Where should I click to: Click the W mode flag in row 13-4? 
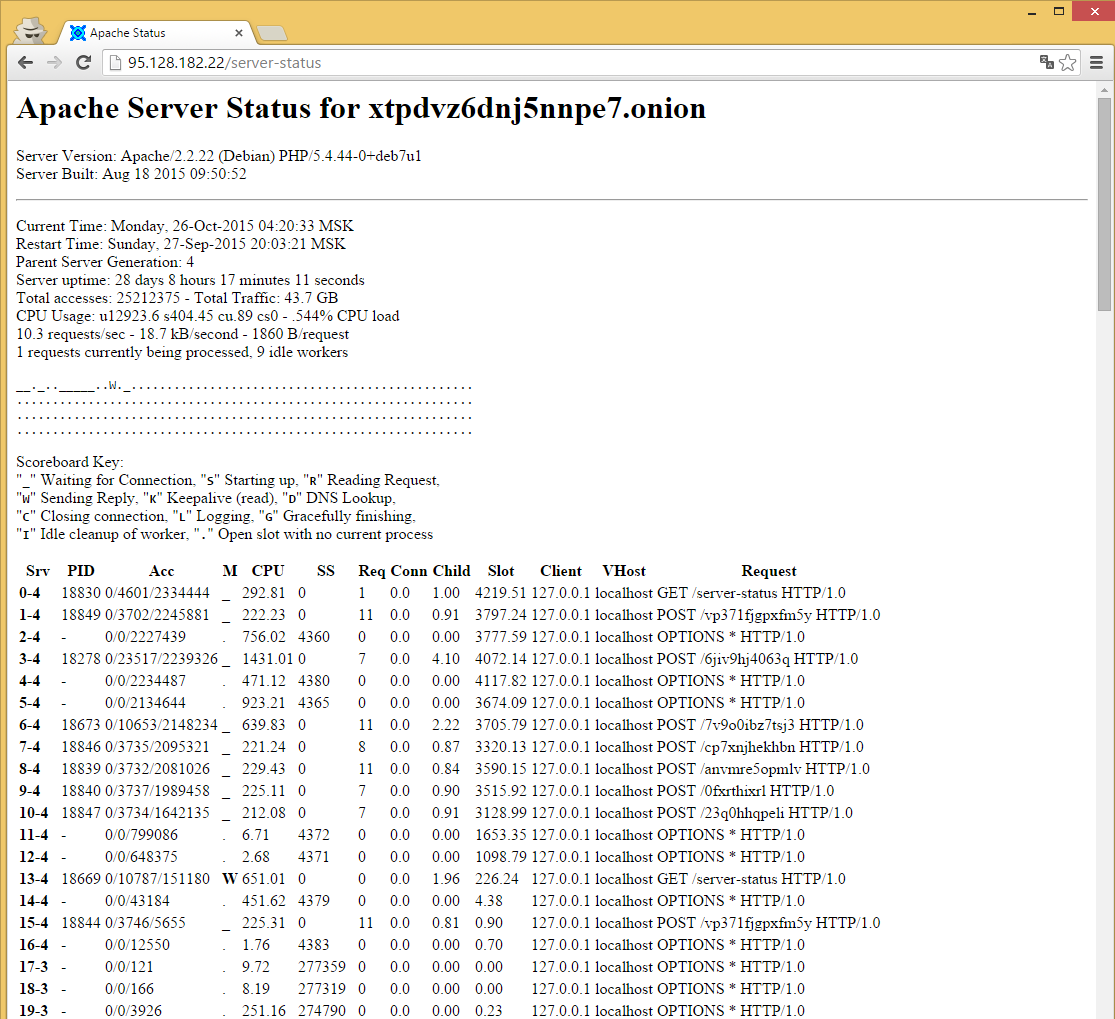coord(230,880)
